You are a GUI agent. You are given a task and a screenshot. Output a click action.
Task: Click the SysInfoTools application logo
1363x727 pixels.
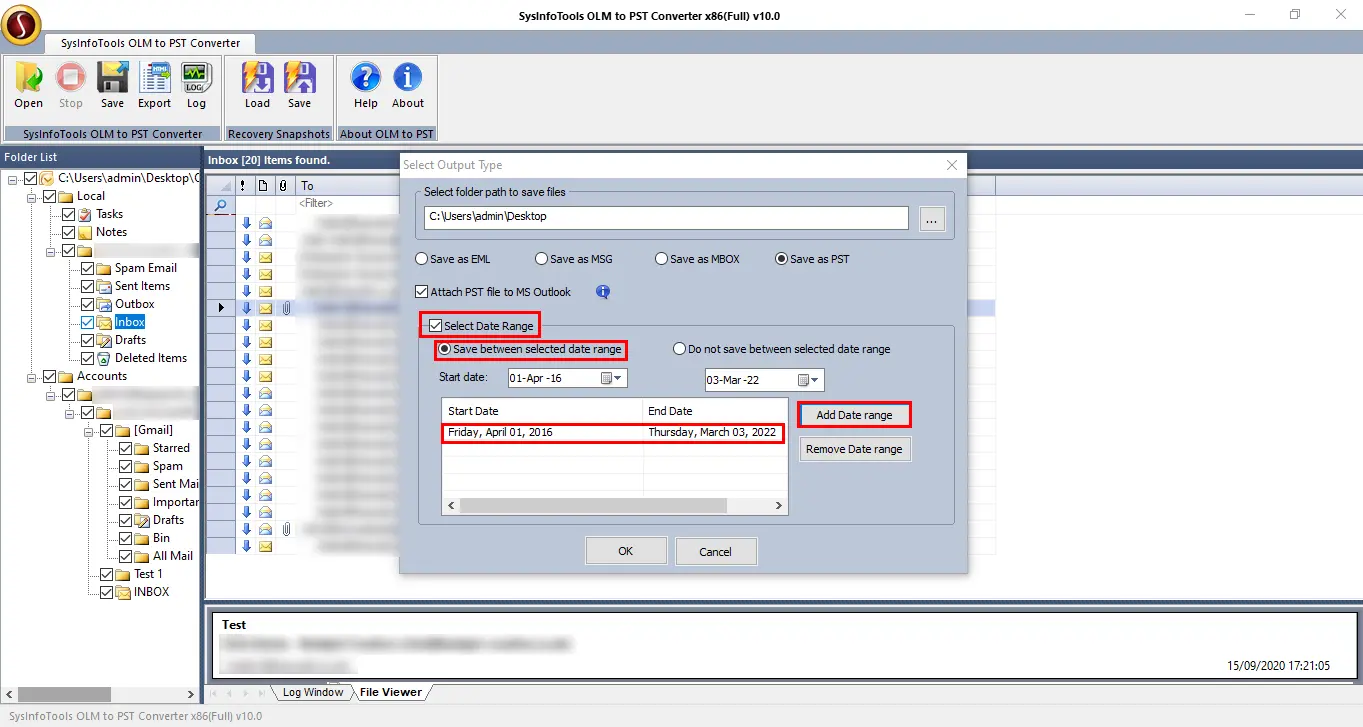(21, 24)
